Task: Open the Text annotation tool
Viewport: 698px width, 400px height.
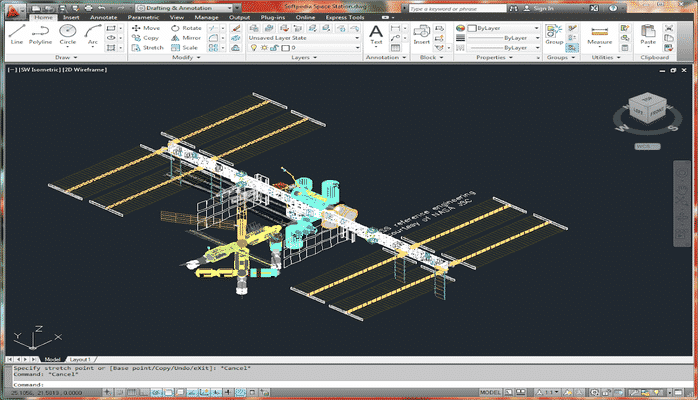Action: pos(376,34)
